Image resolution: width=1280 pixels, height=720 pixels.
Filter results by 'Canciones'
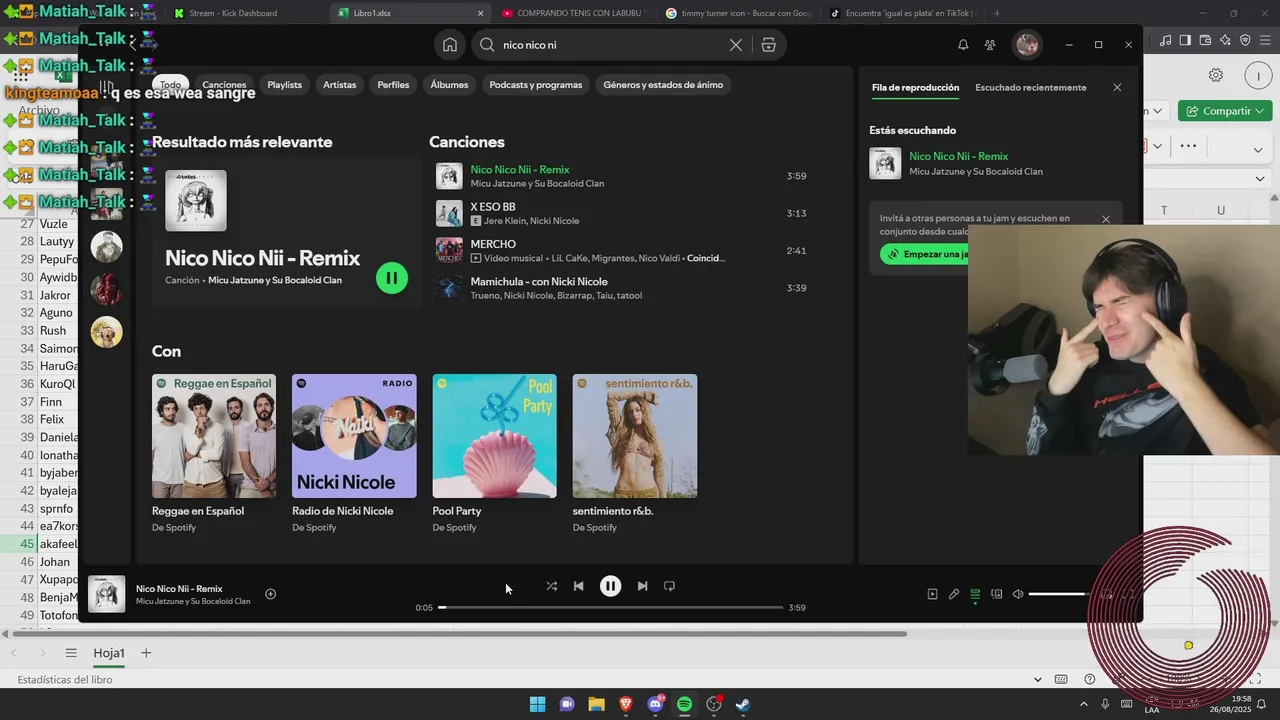pyautogui.click(x=224, y=85)
